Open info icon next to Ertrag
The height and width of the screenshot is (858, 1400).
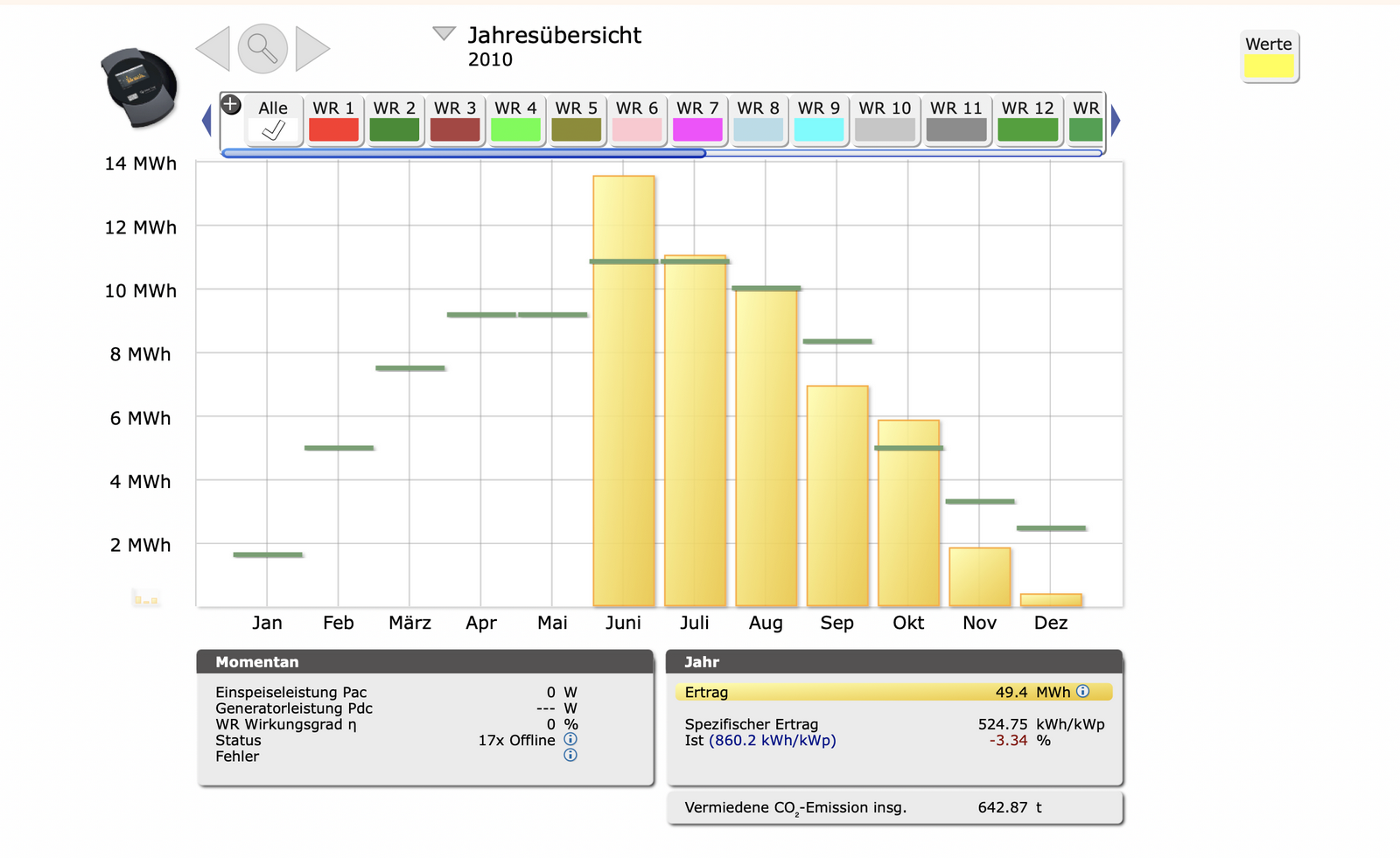point(1083,691)
